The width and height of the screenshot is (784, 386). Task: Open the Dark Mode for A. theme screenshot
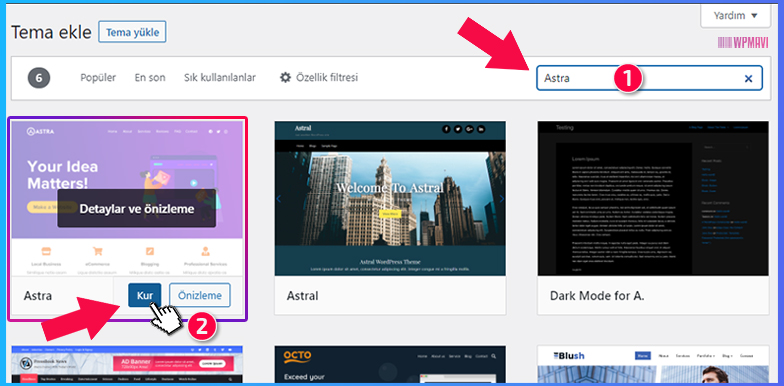point(653,198)
